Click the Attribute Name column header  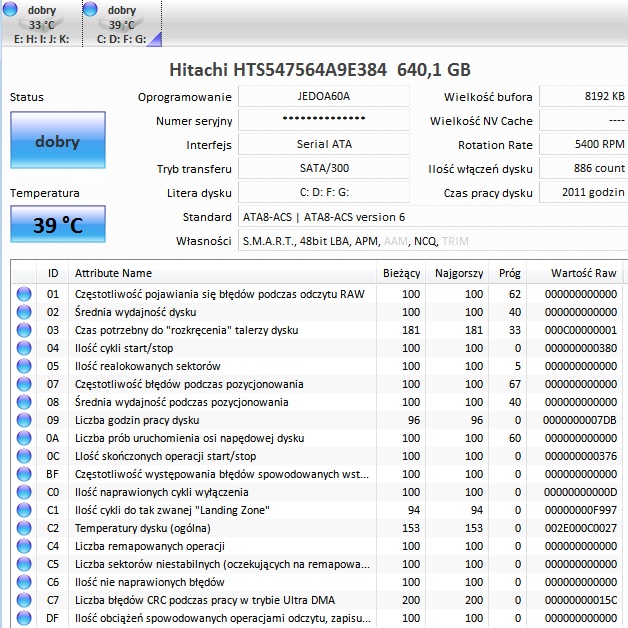click(222, 273)
